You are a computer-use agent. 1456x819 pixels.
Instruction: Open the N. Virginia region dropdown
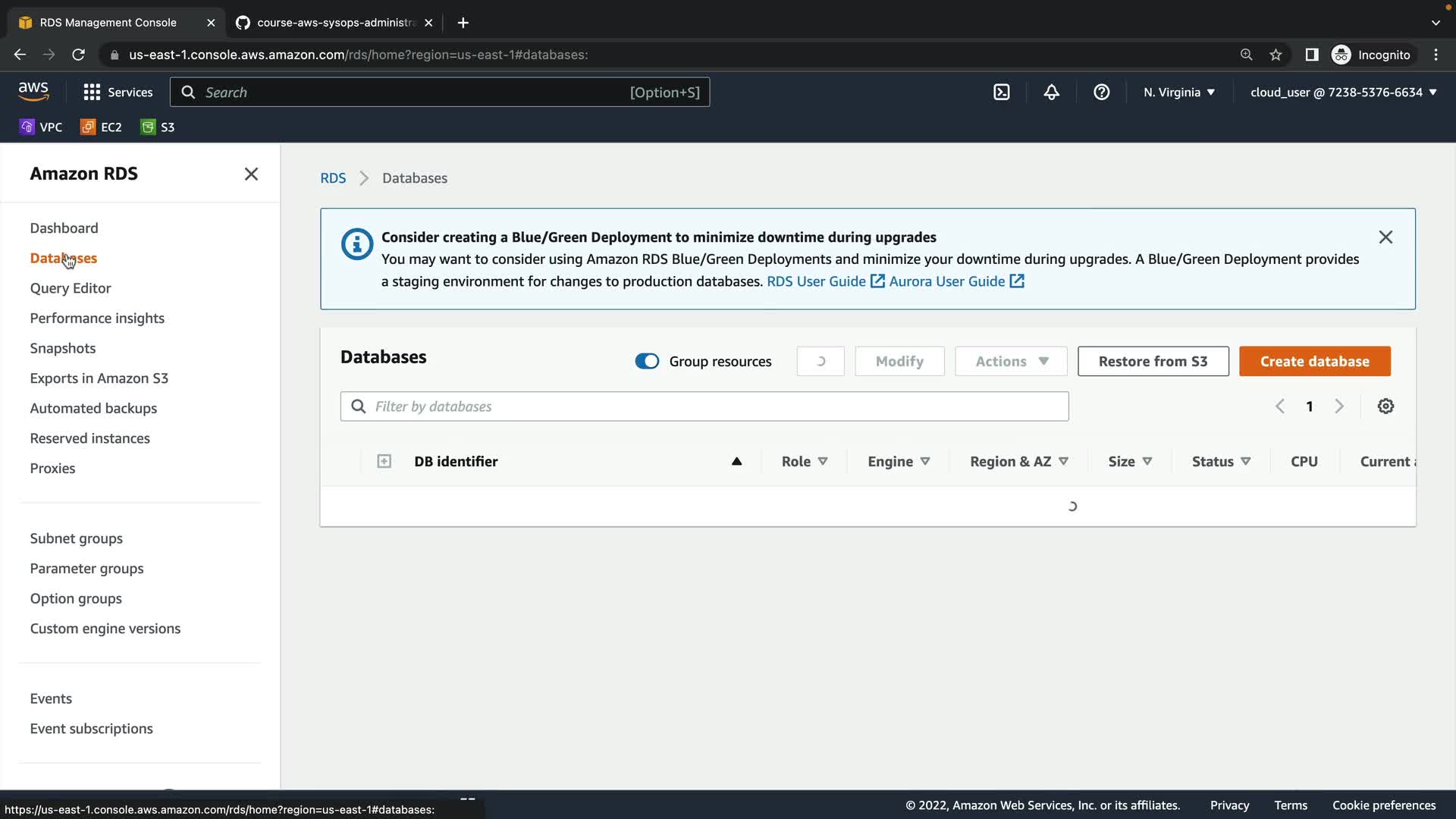tap(1179, 92)
